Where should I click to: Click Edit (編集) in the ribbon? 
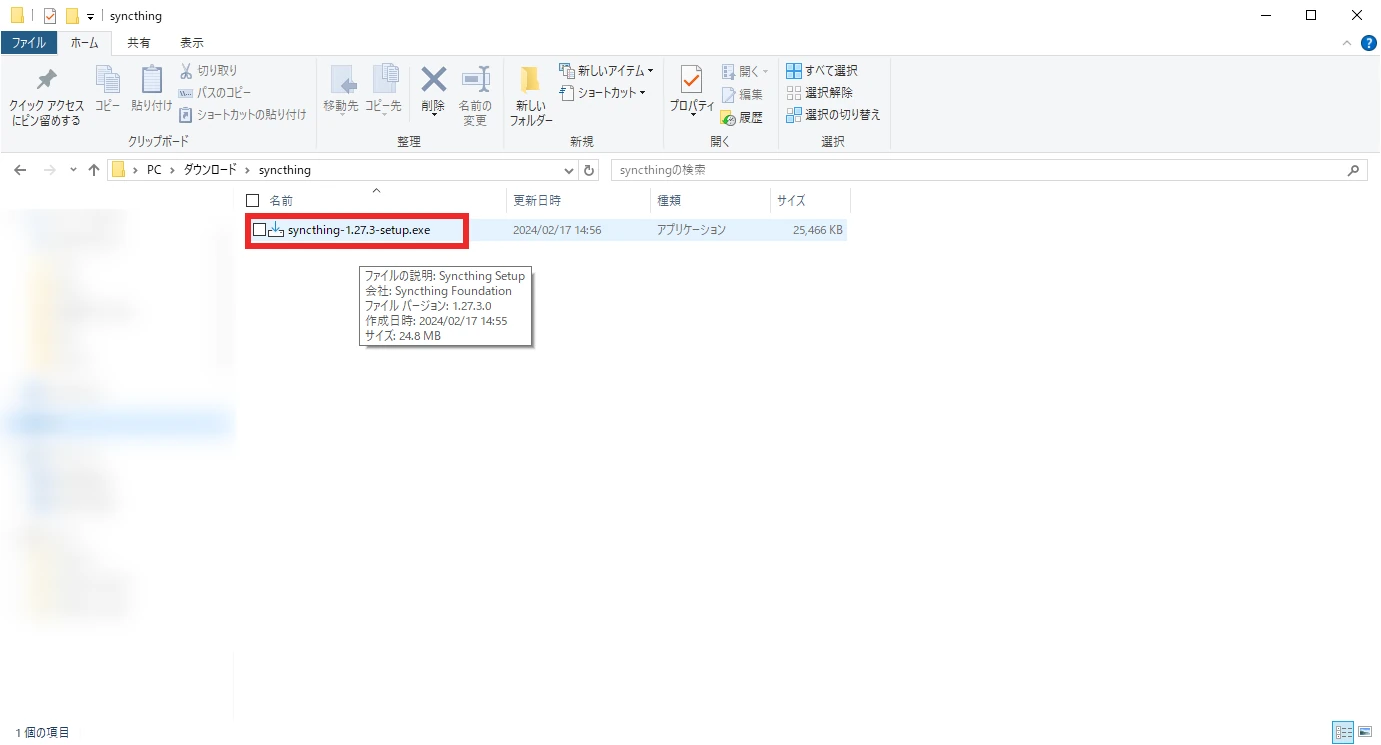pos(742,94)
